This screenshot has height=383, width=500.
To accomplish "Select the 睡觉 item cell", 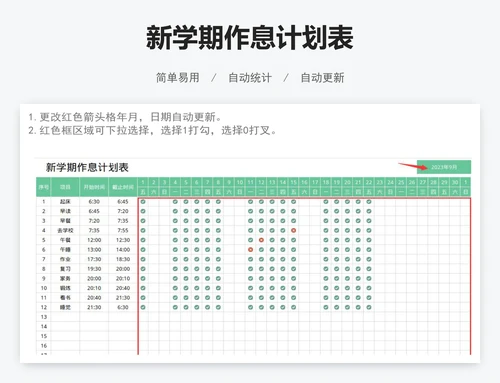I will coord(65,307).
